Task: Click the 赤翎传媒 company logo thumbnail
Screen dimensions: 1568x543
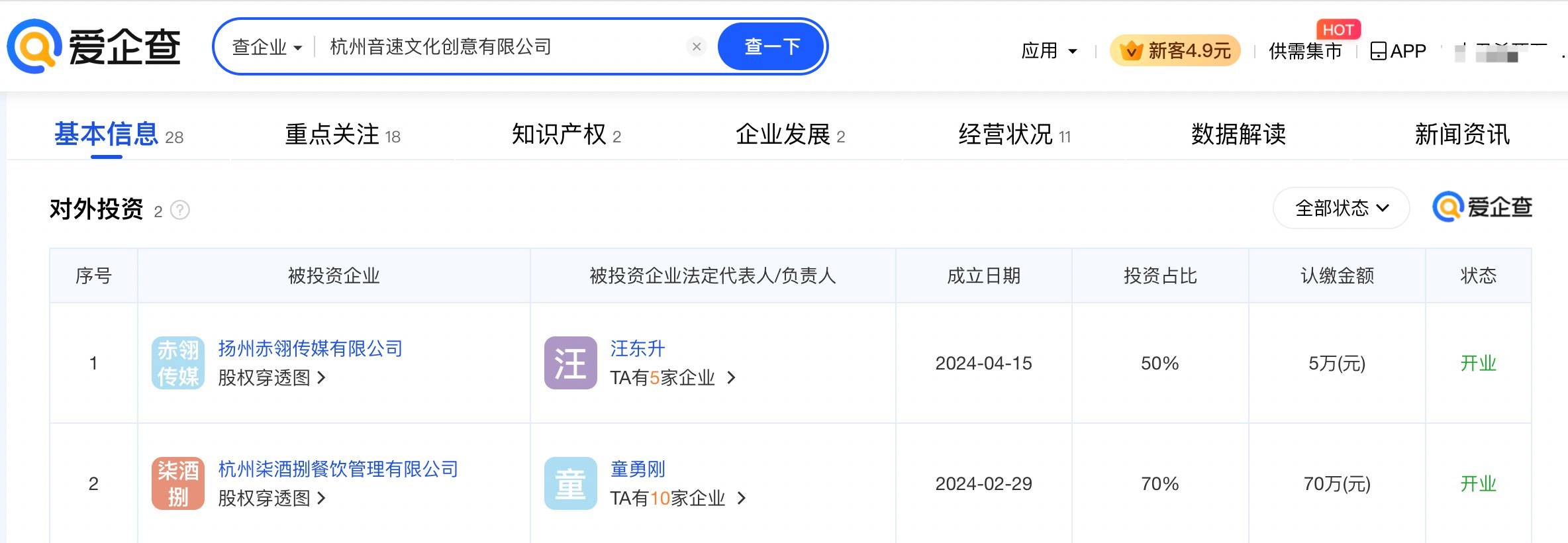Action: [x=178, y=363]
